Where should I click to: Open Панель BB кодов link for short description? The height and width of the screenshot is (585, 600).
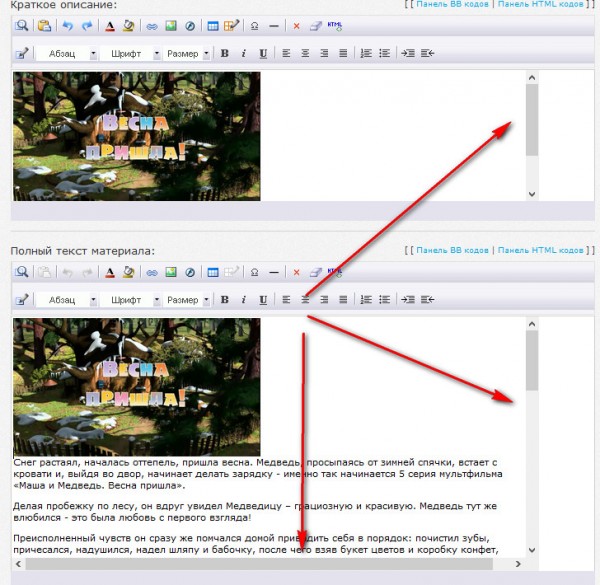click(452, 4)
